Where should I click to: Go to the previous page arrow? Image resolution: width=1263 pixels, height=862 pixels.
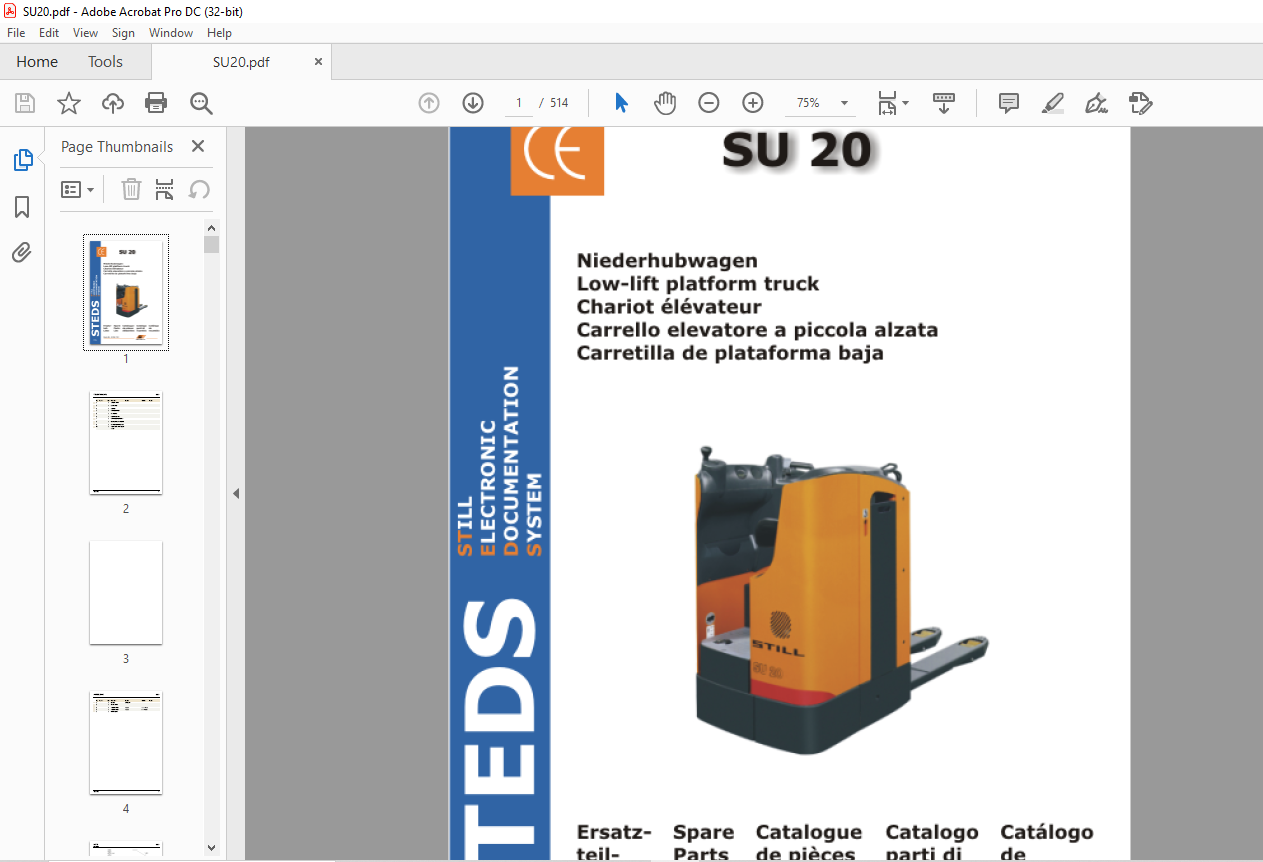pyautogui.click(x=429, y=103)
